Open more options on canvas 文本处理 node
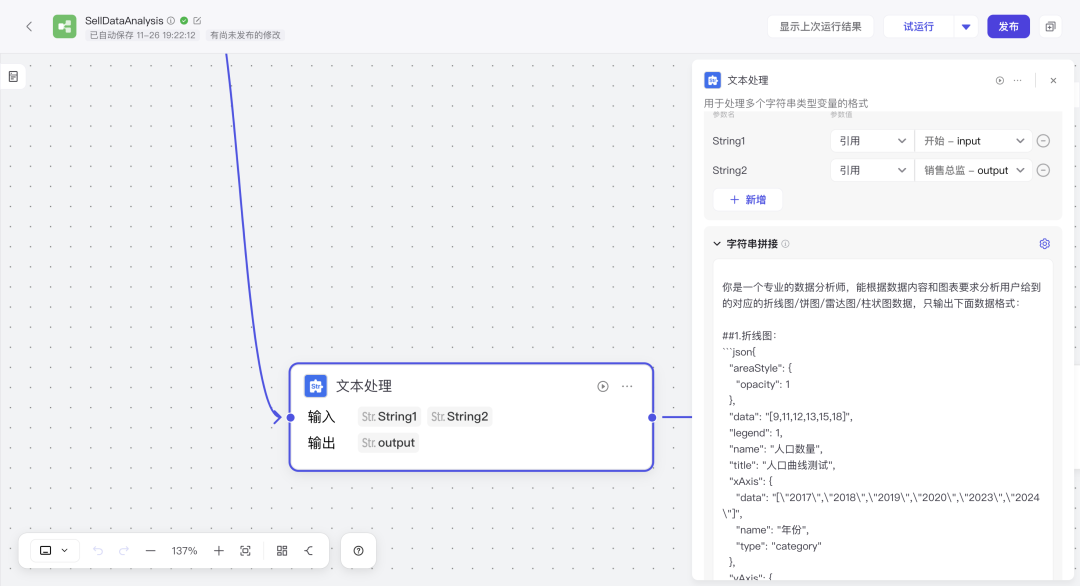Image resolution: width=1080 pixels, height=586 pixels. [x=627, y=386]
